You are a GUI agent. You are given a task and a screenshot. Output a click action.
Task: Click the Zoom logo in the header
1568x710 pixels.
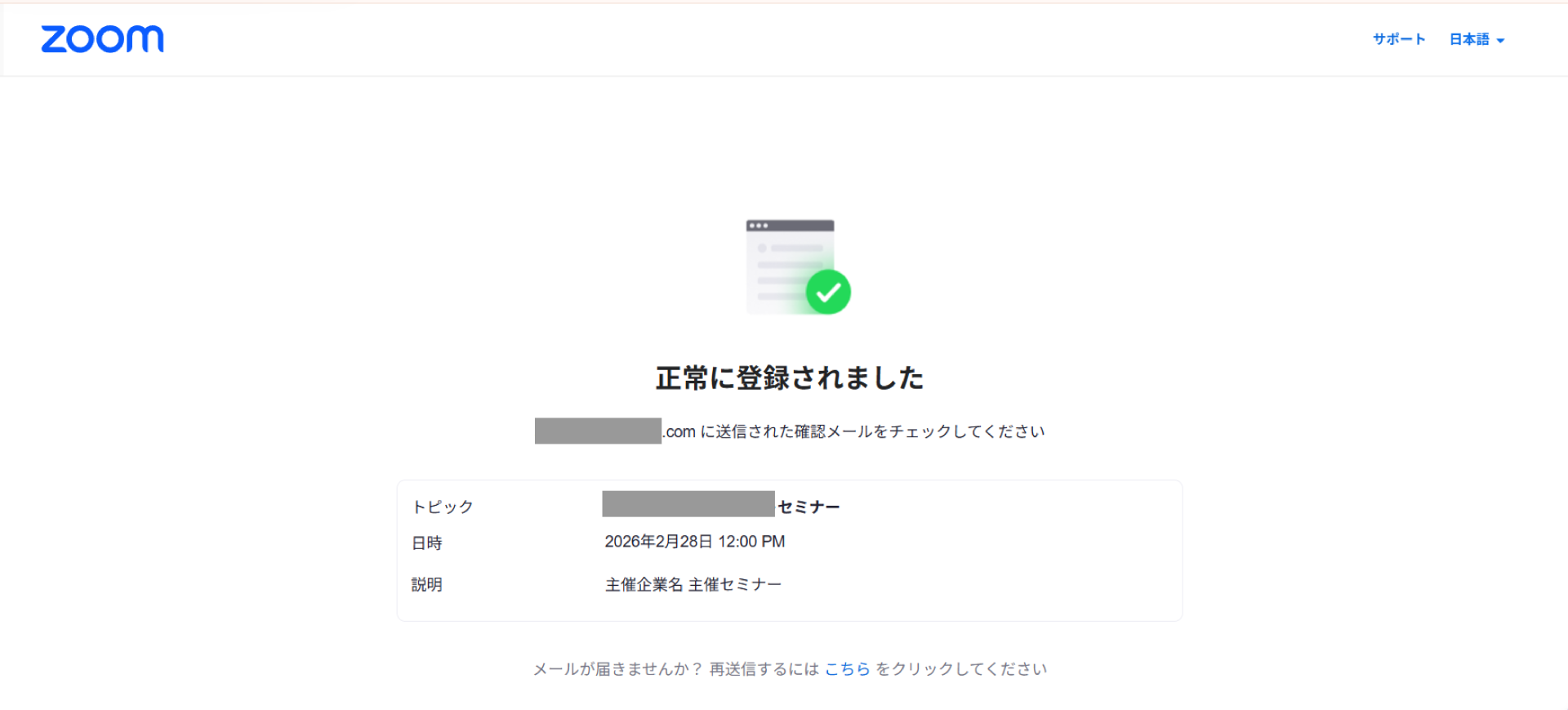tap(102, 39)
